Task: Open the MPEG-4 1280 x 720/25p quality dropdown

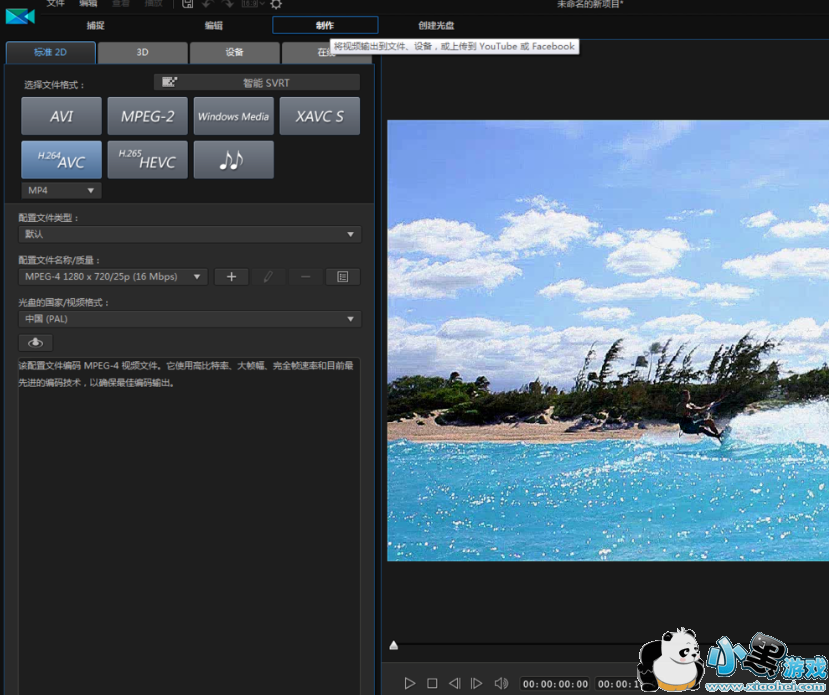Action: point(113,277)
